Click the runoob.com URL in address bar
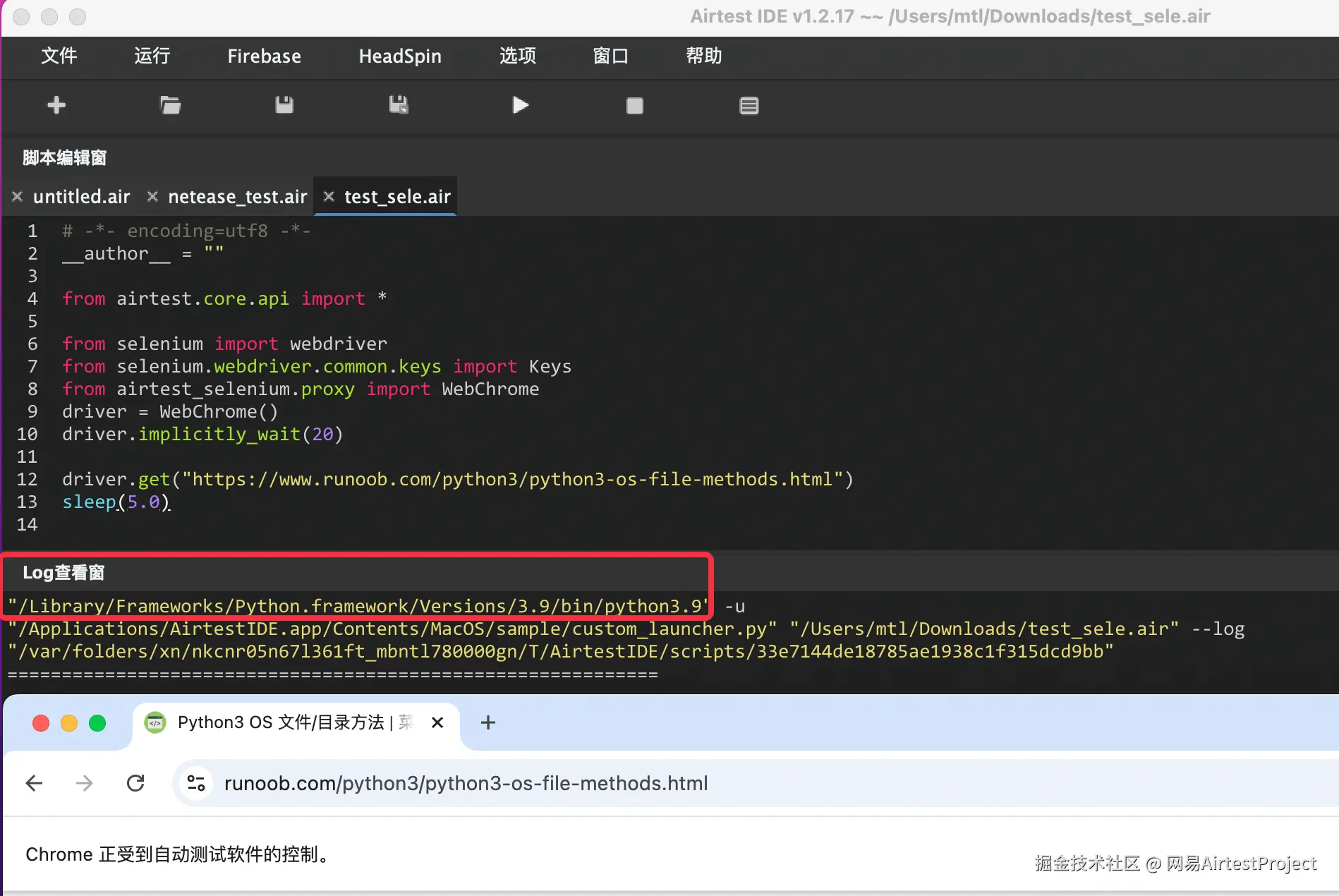This screenshot has height=896, width=1339. coord(466,783)
